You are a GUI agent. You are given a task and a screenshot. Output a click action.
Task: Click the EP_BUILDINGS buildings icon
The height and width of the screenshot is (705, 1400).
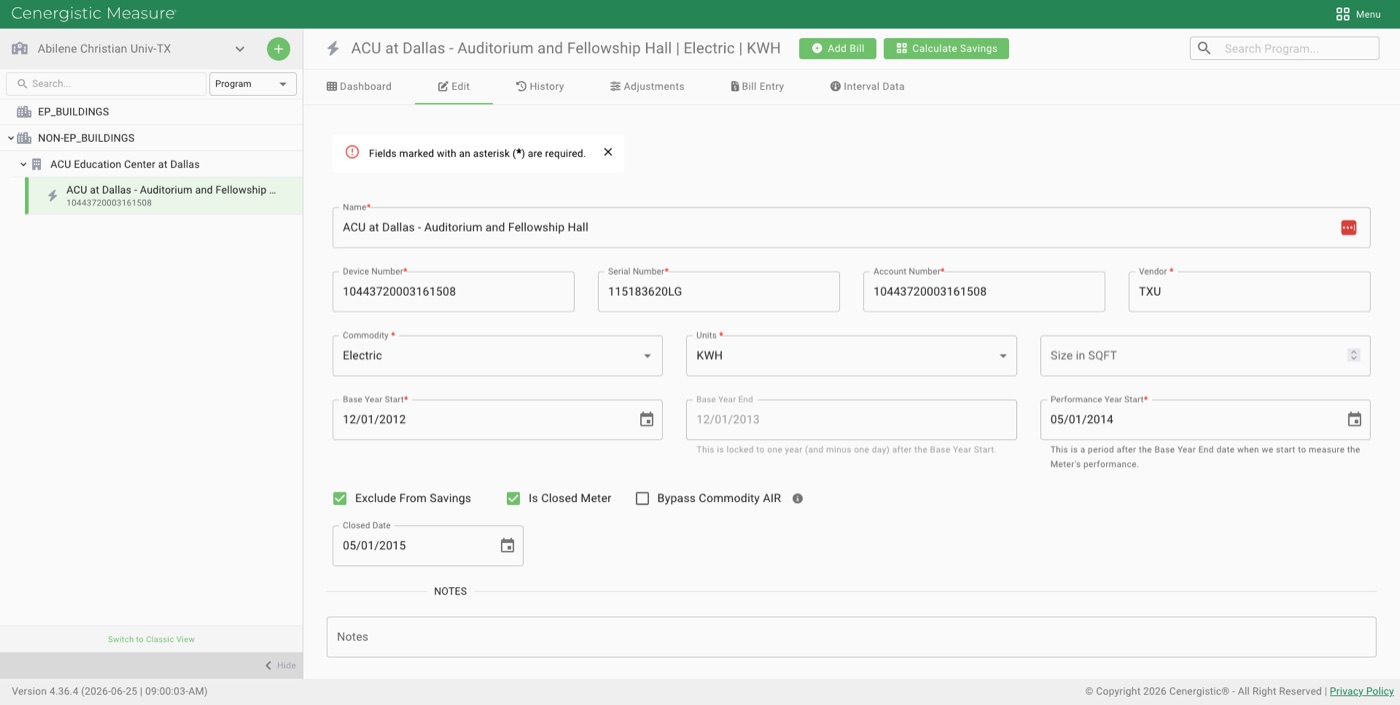(24, 112)
